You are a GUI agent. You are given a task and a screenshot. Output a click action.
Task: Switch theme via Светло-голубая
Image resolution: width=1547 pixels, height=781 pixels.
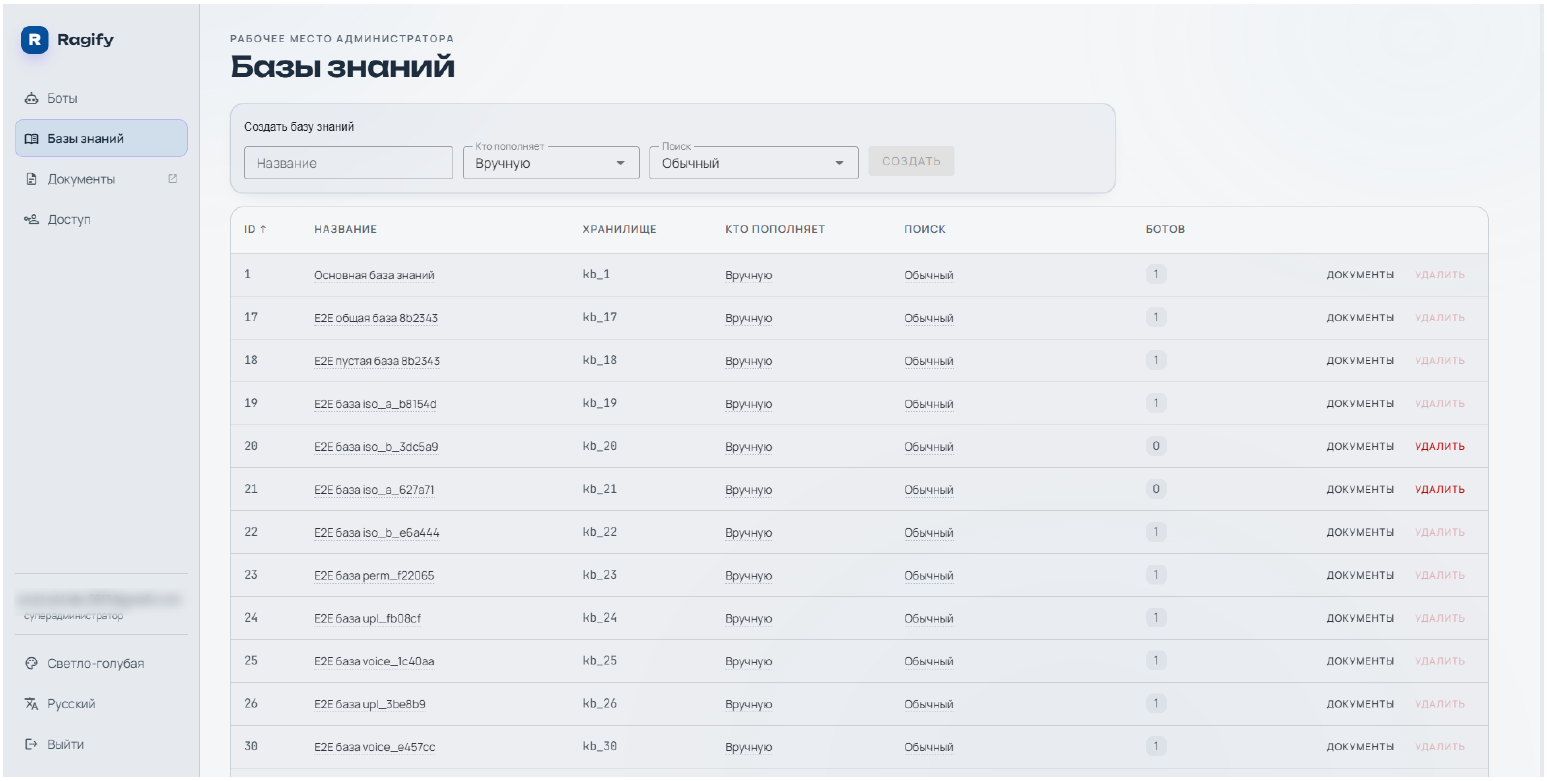(x=101, y=664)
